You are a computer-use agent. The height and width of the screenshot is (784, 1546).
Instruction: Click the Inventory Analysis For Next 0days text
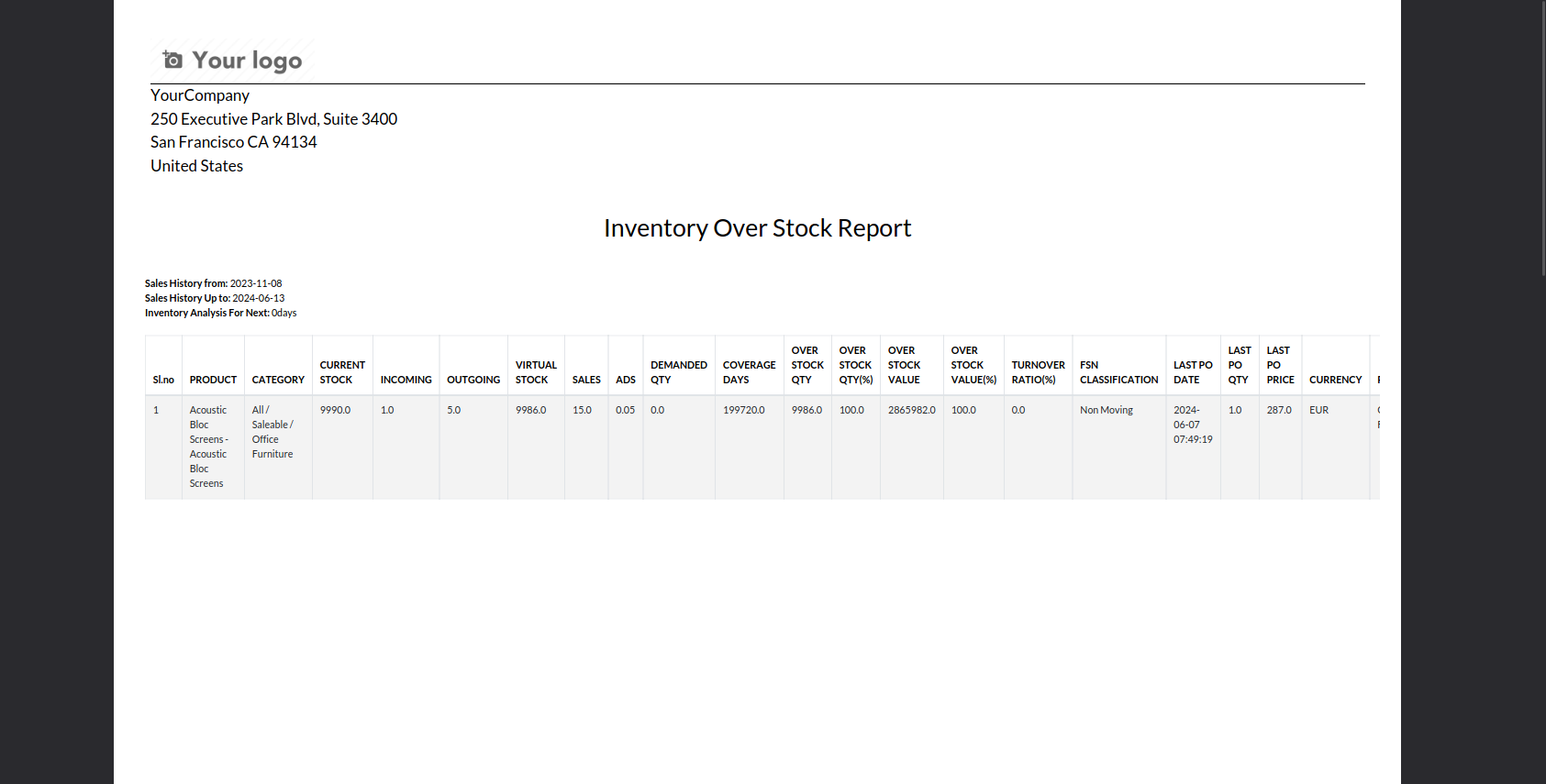(220, 313)
